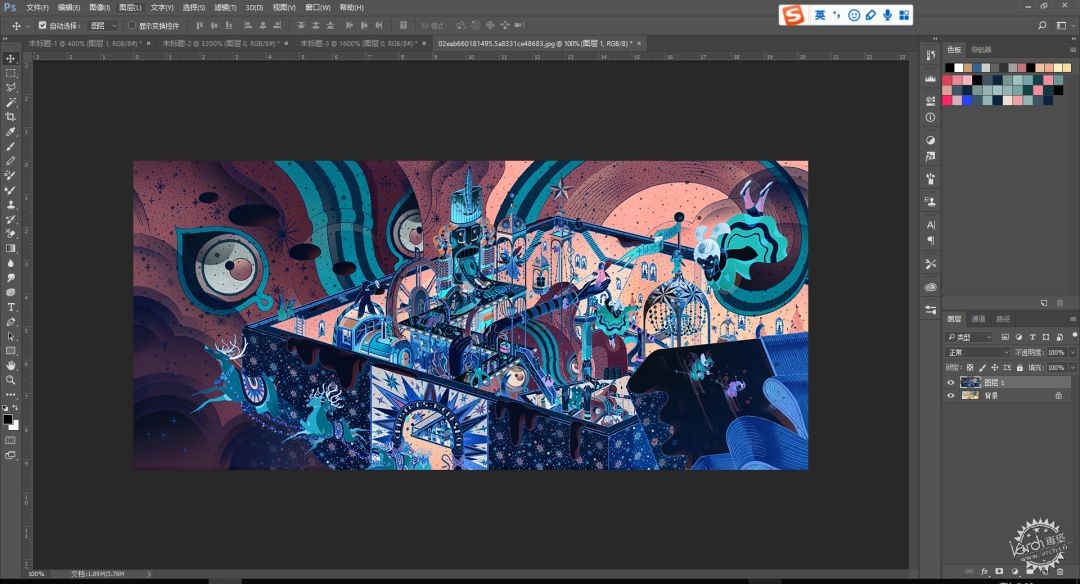This screenshot has height=584, width=1080.
Task: Click the delete layer trash icon
Action: pos(1060,572)
